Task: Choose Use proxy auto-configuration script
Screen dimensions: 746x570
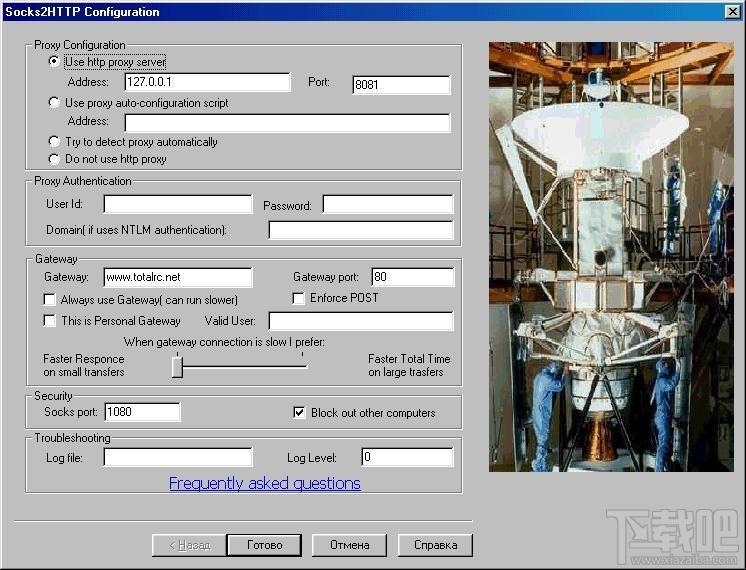Action: point(54,102)
